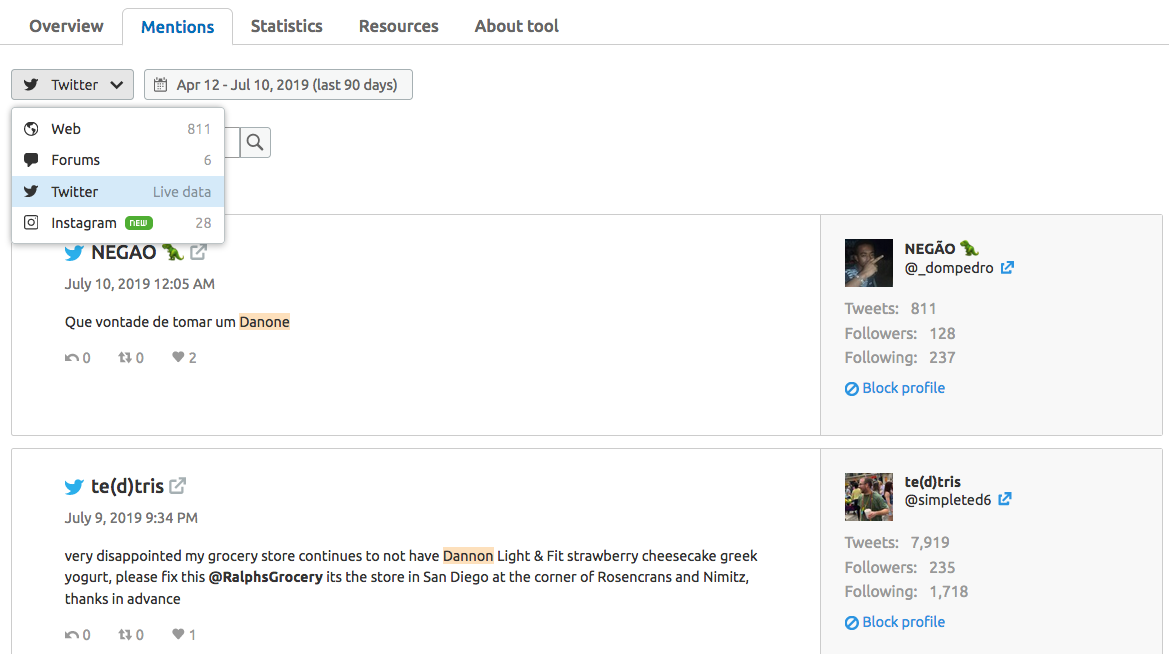Viewport: 1169px width, 654px height.
Task: Click reply icon on te(d)tris tweet
Action: tap(72, 634)
